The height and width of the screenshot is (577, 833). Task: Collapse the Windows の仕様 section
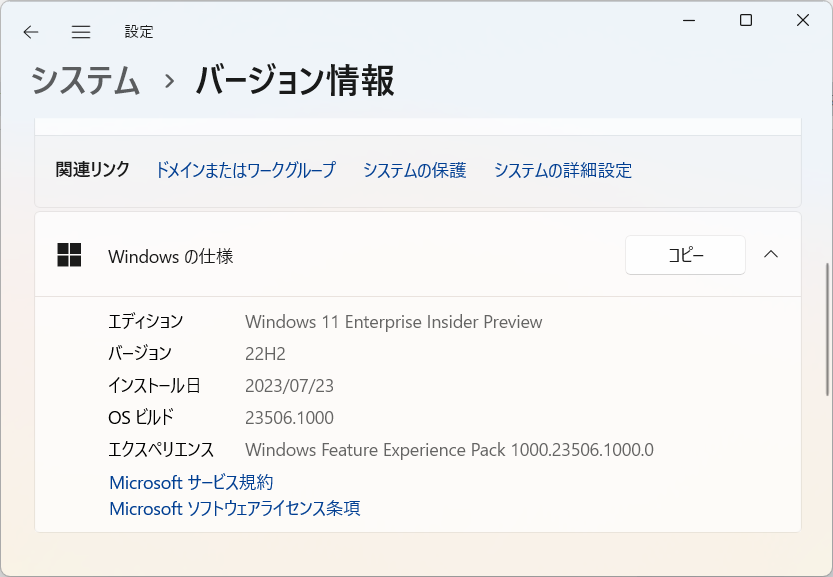tap(770, 255)
